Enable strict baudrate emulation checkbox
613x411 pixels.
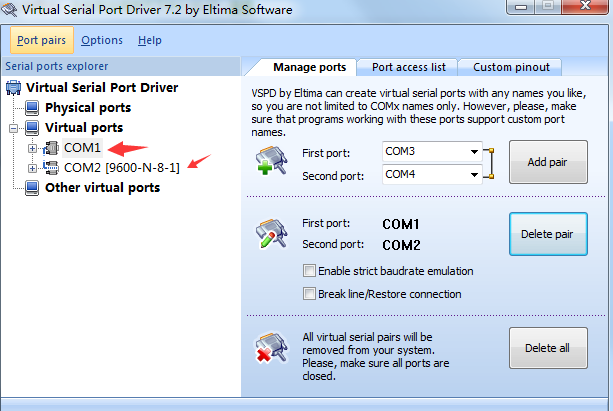(309, 271)
